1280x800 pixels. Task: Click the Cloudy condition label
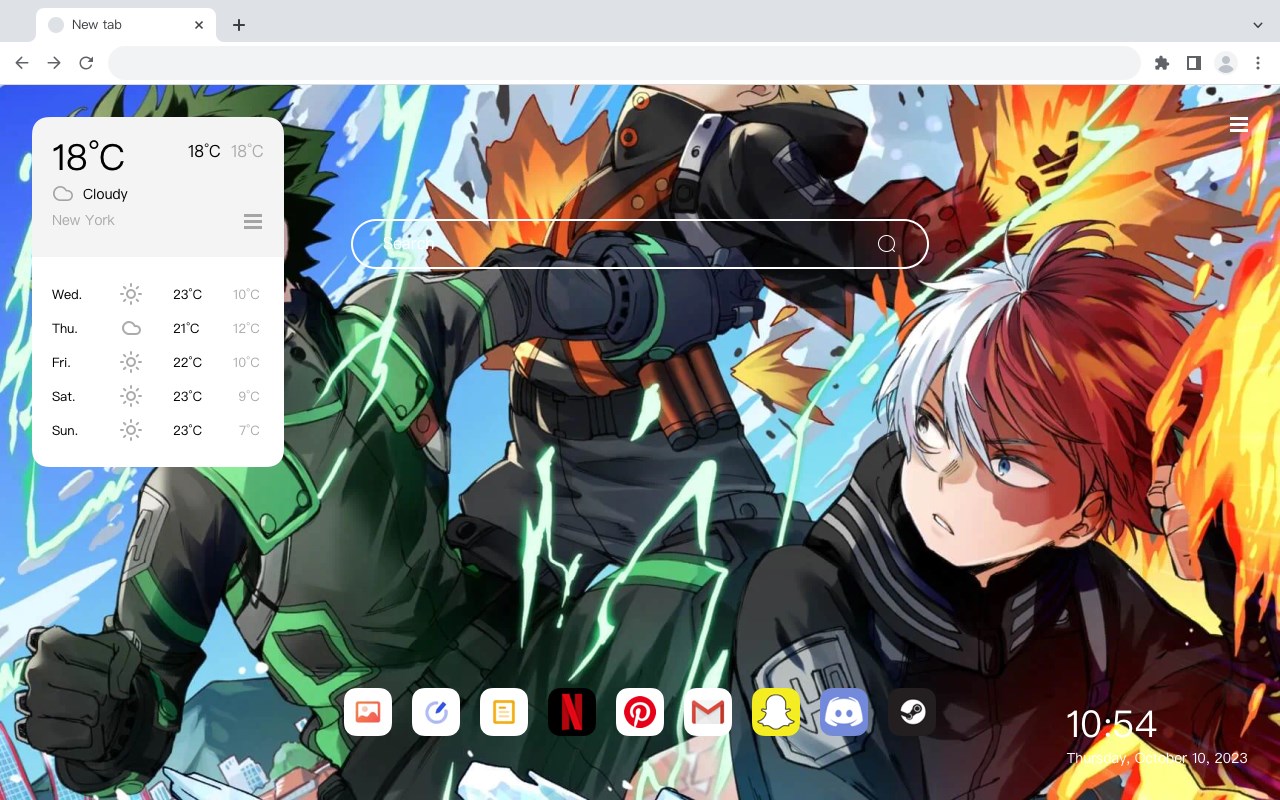105,194
